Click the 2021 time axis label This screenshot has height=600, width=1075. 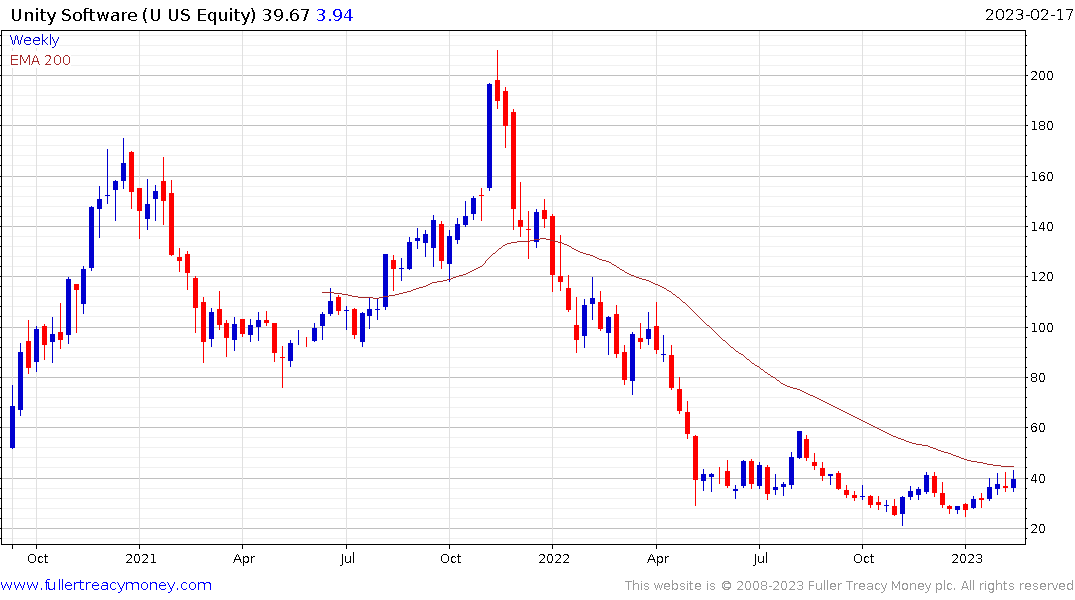[x=141, y=559]
